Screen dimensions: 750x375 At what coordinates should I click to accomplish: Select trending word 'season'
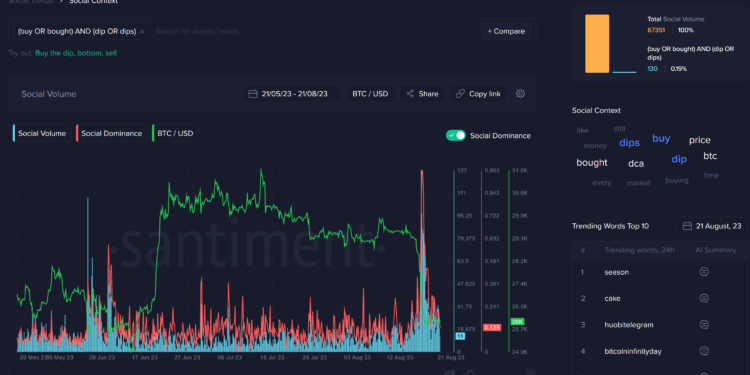pos(617,272)
